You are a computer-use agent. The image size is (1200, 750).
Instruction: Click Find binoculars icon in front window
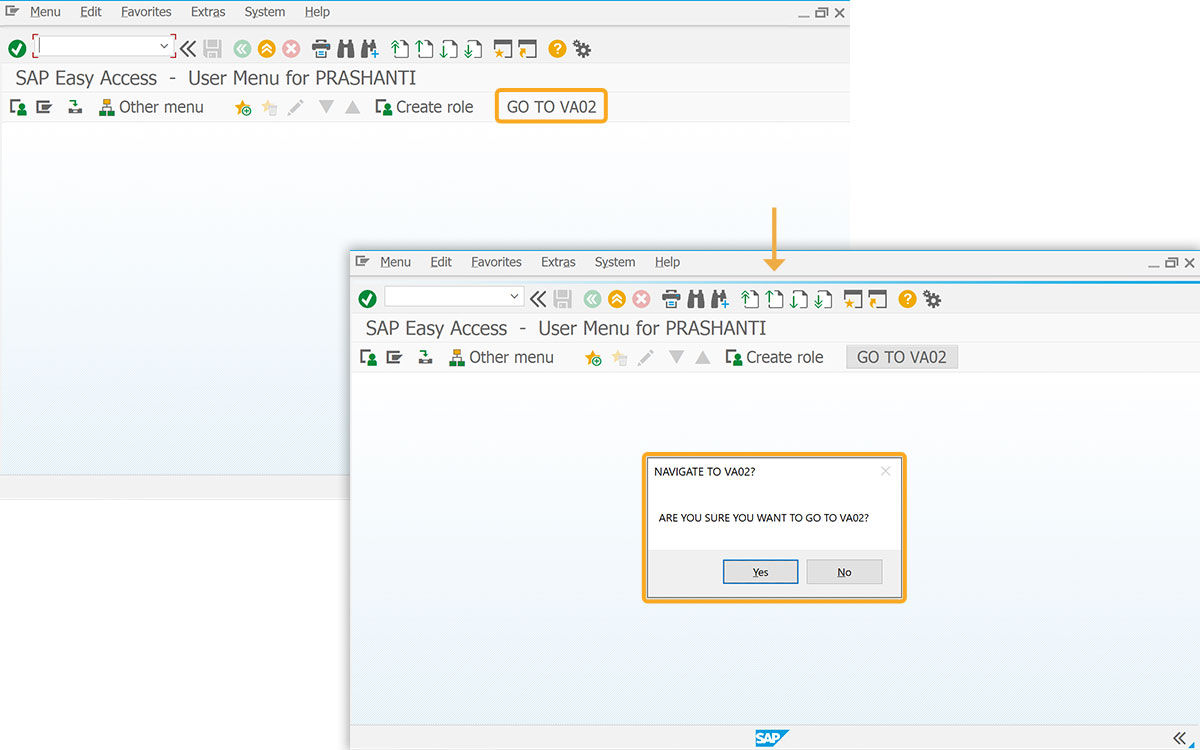coord(696,298)
